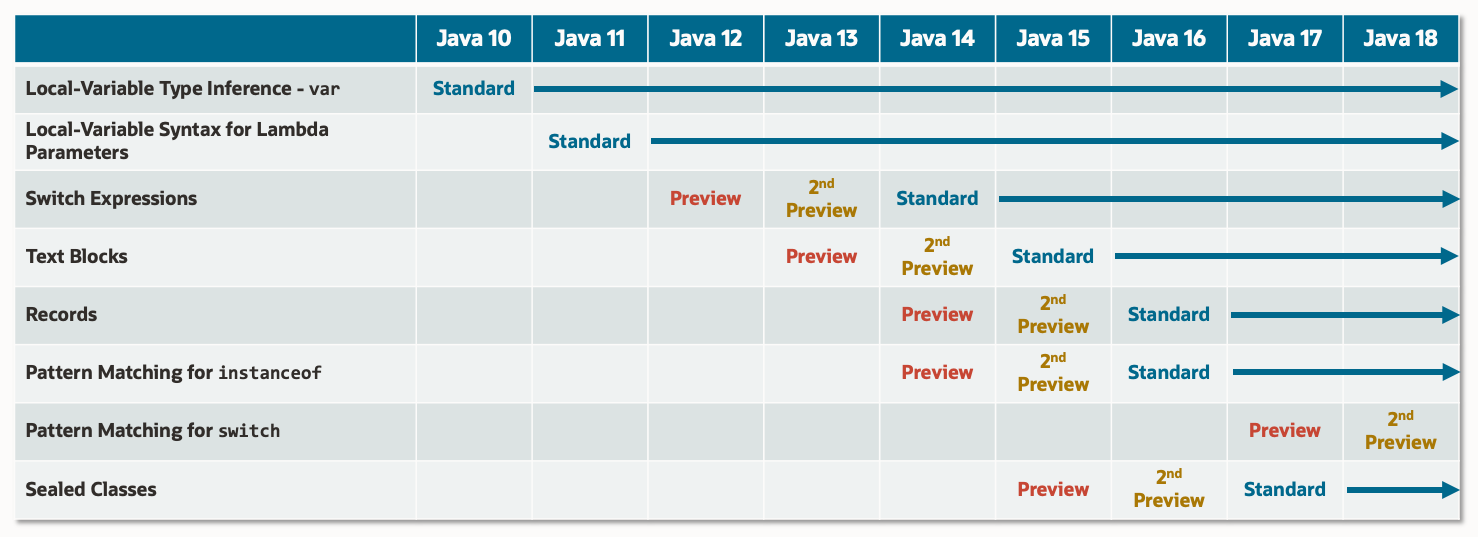
Task: Click the arrowhead in the Text Blocks row
Action: pos(1451,257)
